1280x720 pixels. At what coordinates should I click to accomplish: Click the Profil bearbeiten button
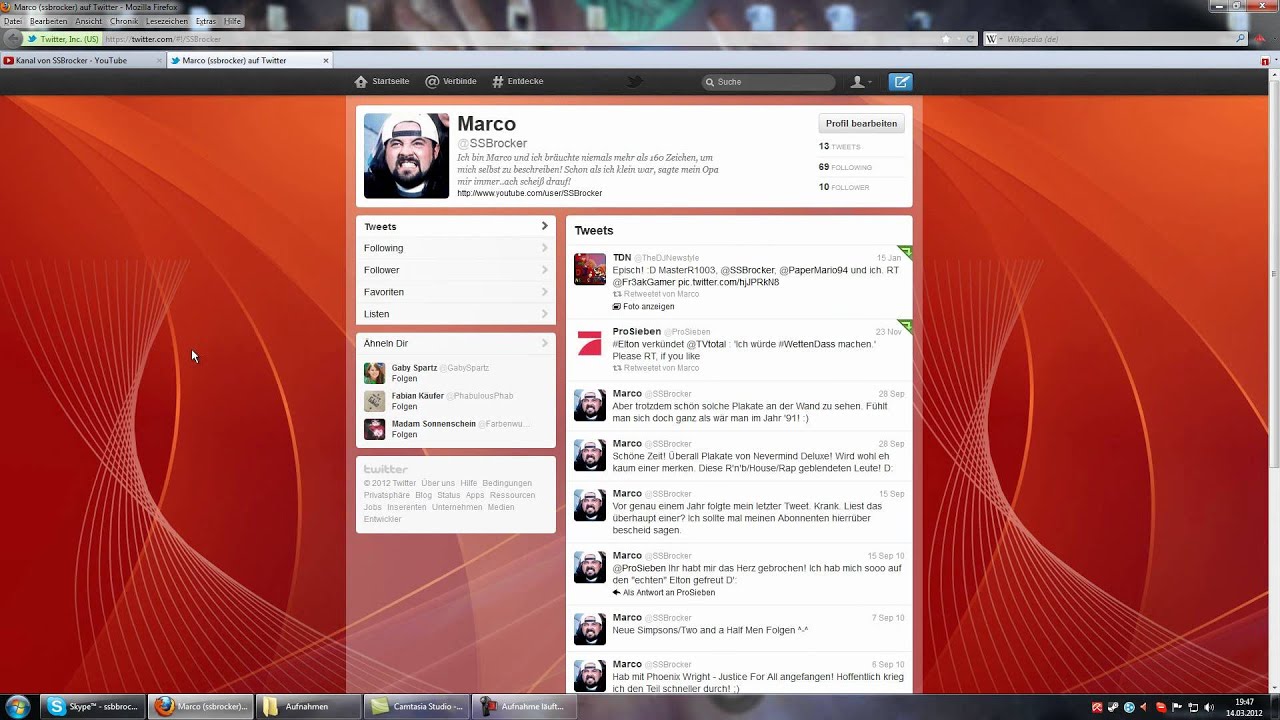point(861,123)
